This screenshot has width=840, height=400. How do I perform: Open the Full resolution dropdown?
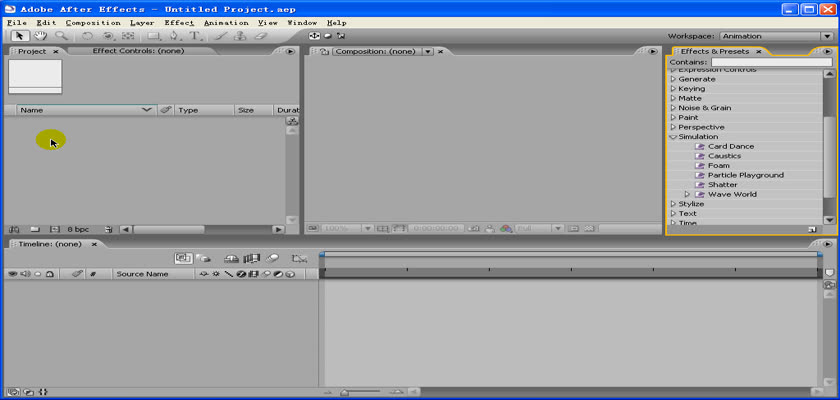point(540,228)
